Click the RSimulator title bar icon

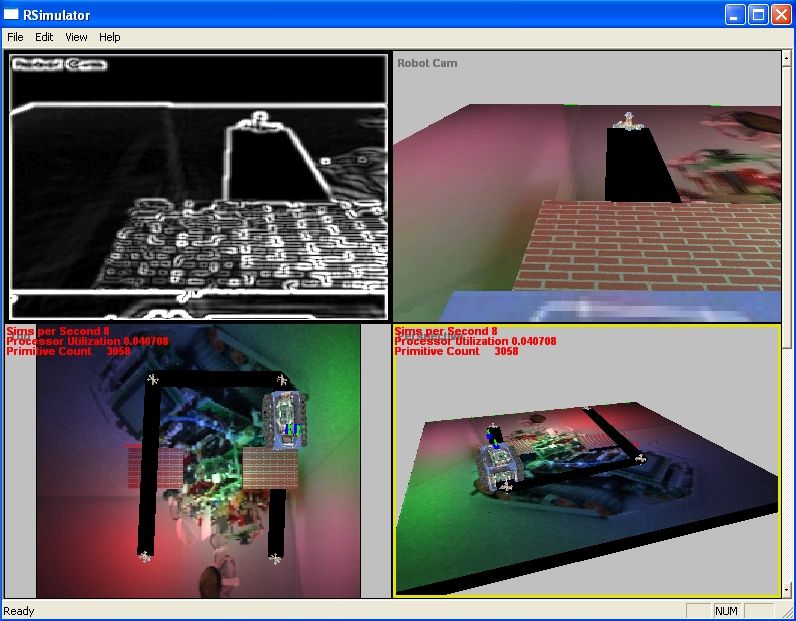[12, 14]
